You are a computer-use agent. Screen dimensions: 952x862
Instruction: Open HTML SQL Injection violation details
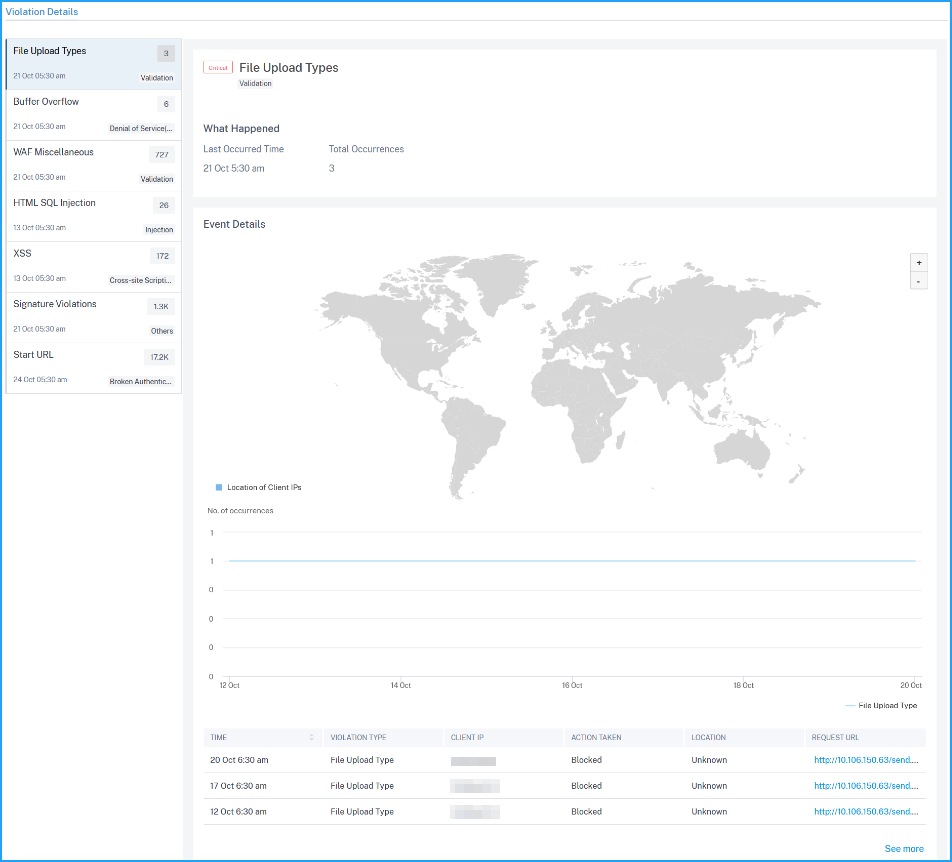94,216
